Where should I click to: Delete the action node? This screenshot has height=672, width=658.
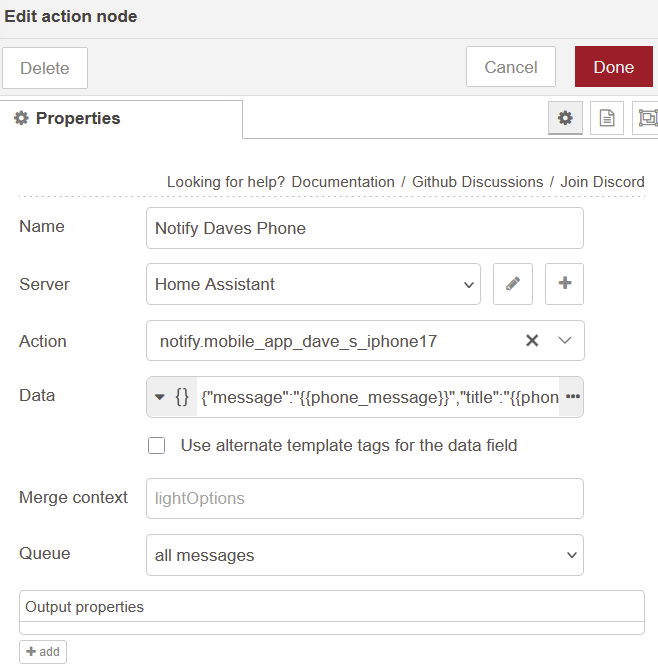coord(45,68)
